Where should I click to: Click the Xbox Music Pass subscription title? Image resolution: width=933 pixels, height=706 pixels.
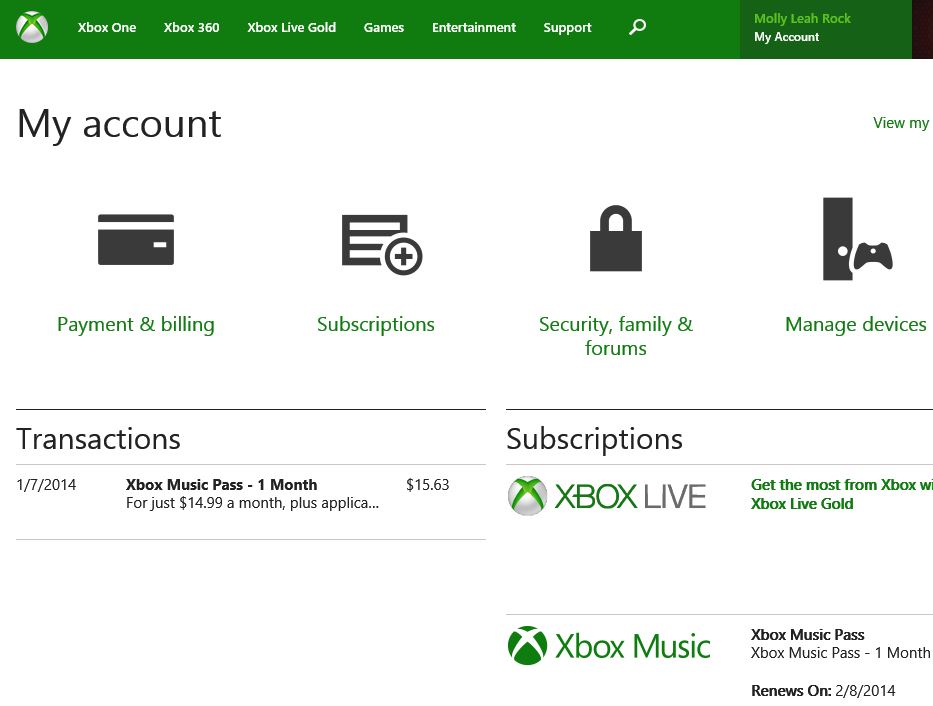tap(807, 635)
